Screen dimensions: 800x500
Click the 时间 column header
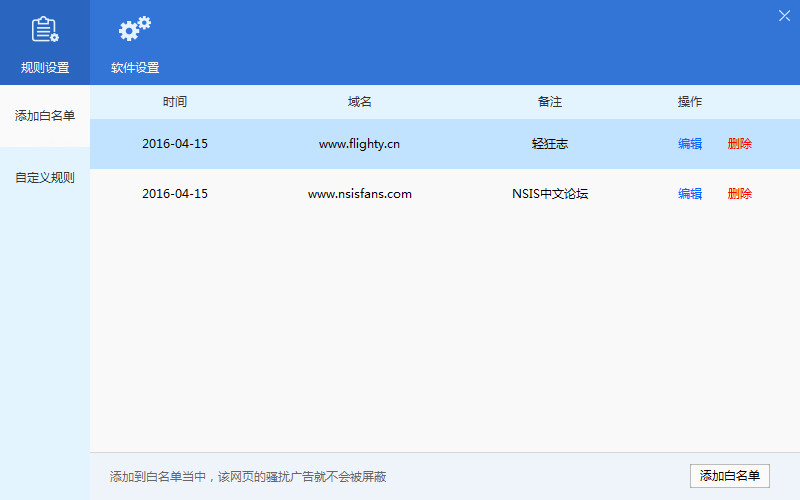tap(175, 102)
